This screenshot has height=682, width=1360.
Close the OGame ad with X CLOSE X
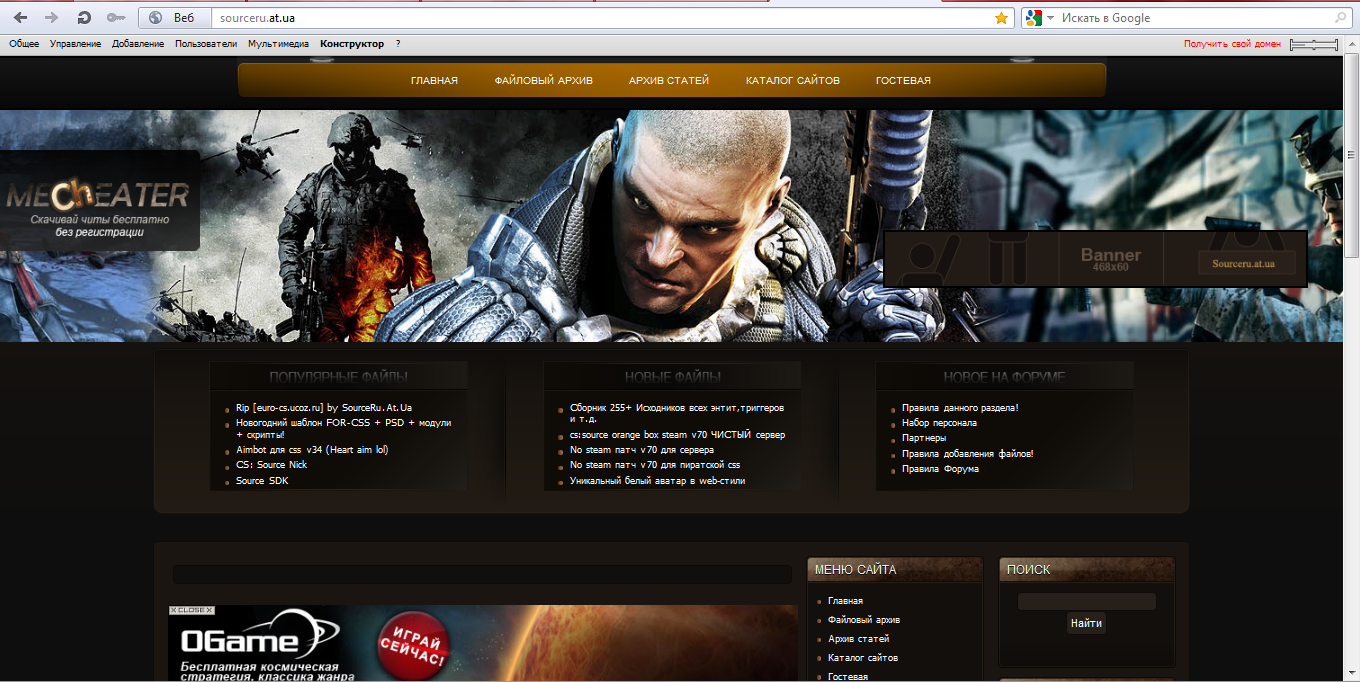(x=191, y=609)
